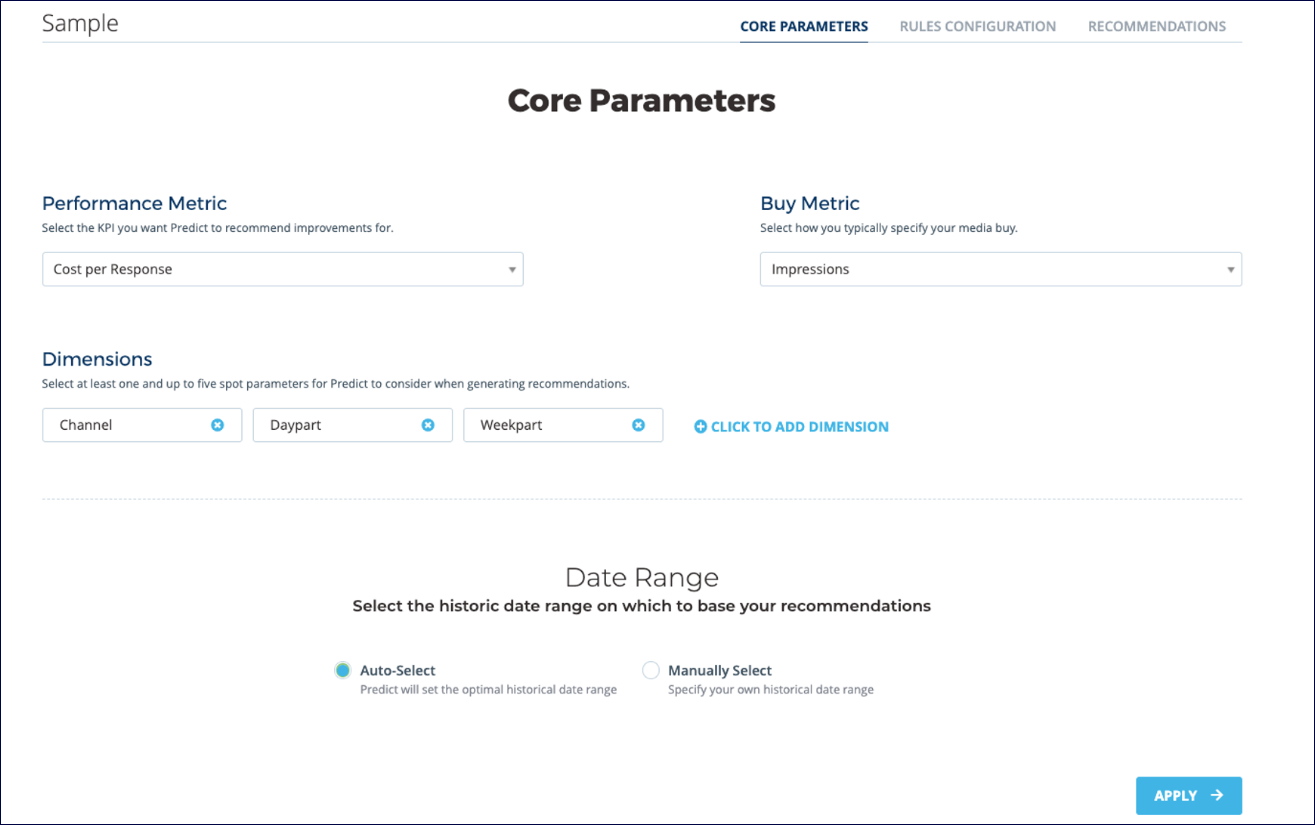Open the Cost per Response dropdown
The image size is (1315, 825).
click(x=283, y=269)
